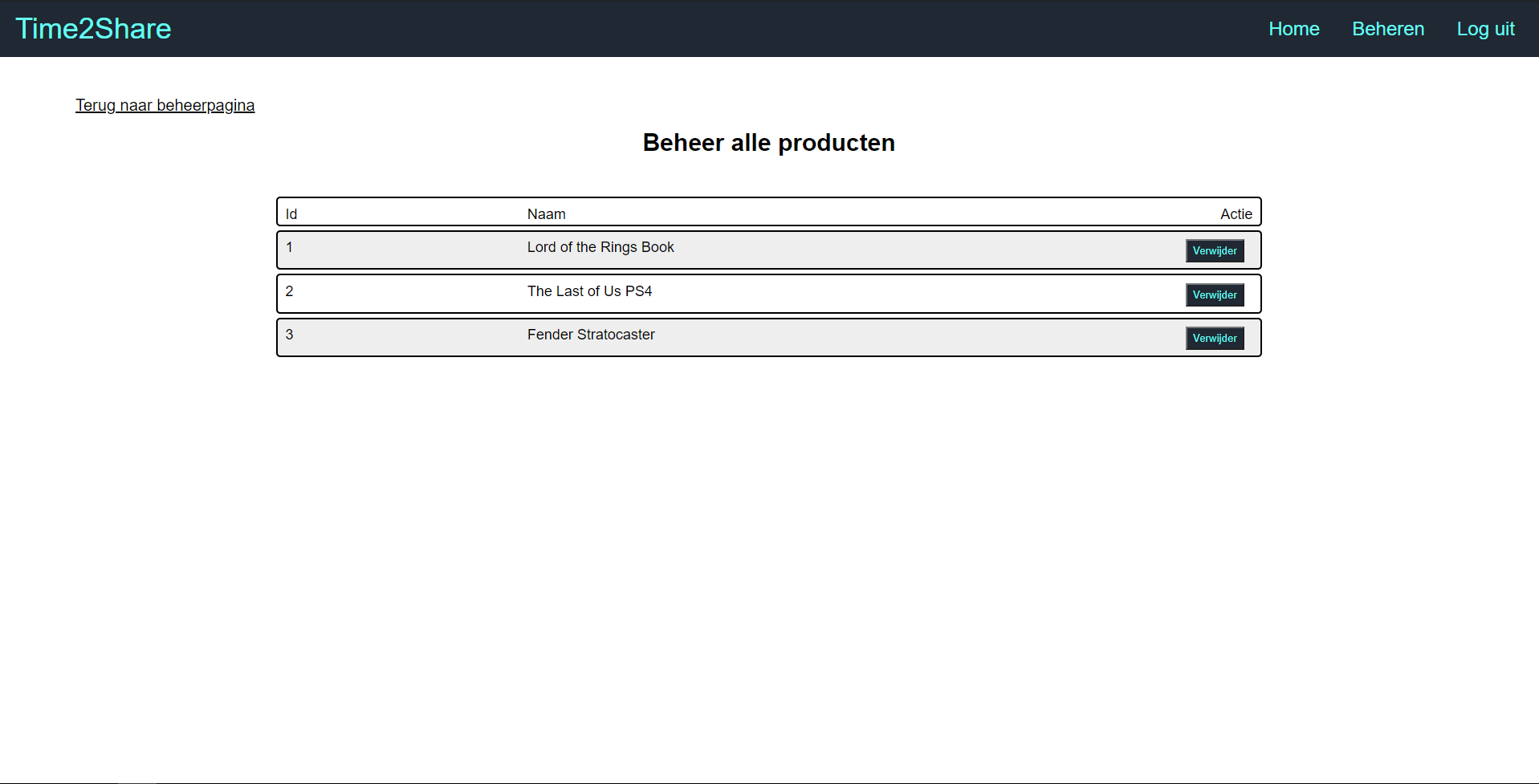Viewport: 1539px width, 784px height.
Task: Delete Lord of the Rings Book with Verwijder
Action: click(1215, 250)
